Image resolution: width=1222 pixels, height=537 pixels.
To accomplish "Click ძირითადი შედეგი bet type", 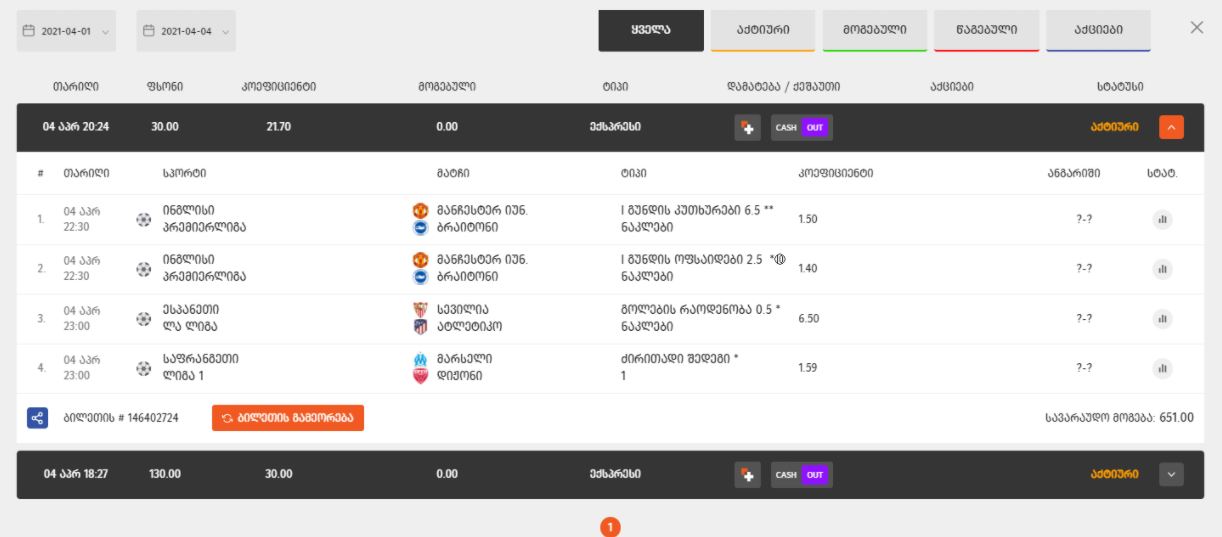I will [x=679, y=360].
